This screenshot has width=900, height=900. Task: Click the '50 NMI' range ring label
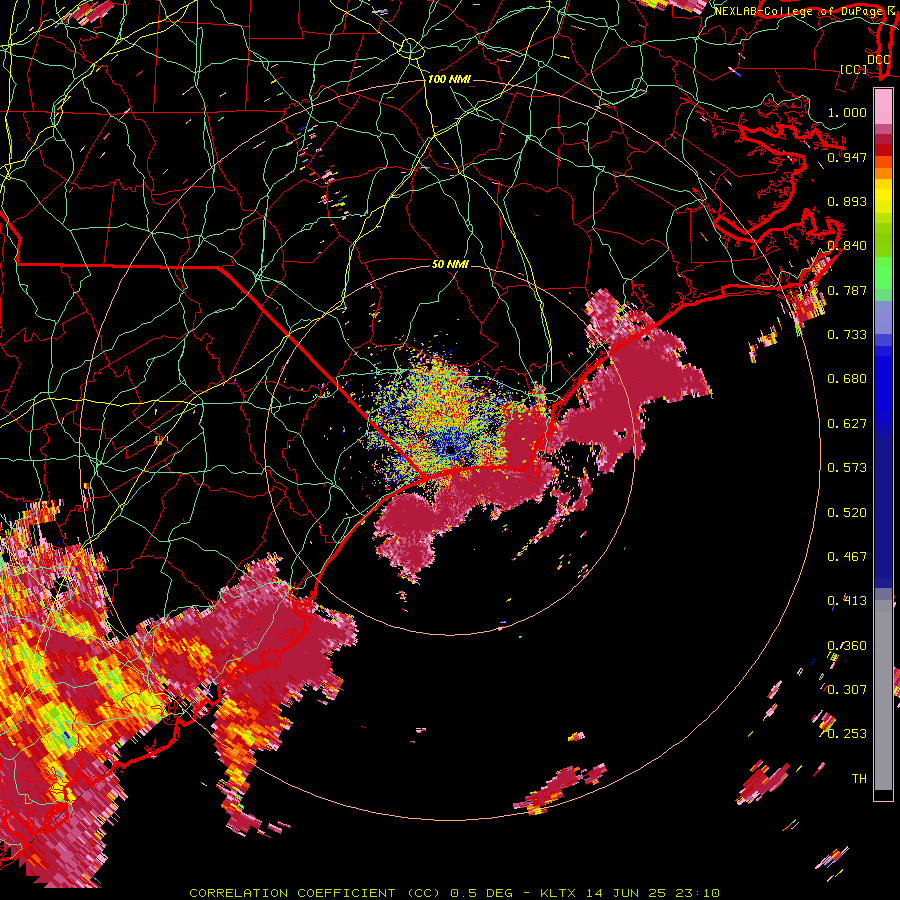coord(451,264)
